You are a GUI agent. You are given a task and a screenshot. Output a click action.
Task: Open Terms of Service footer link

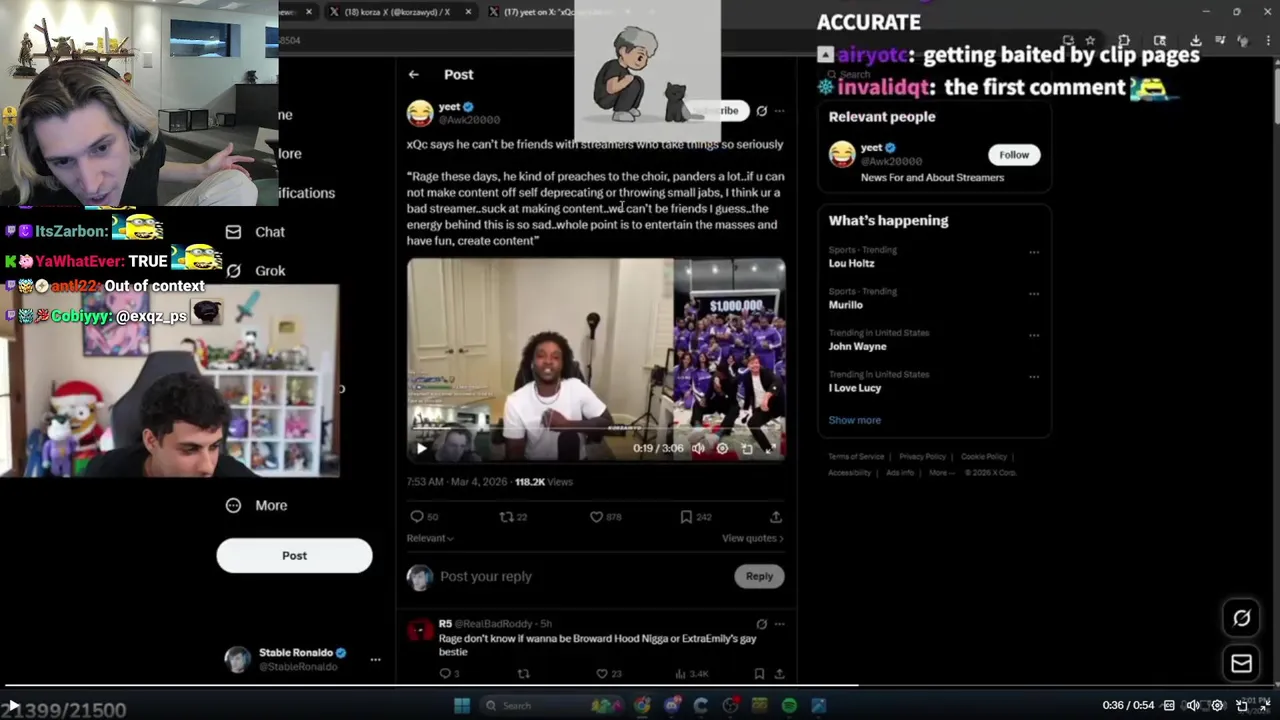click(x=856, y=457)
